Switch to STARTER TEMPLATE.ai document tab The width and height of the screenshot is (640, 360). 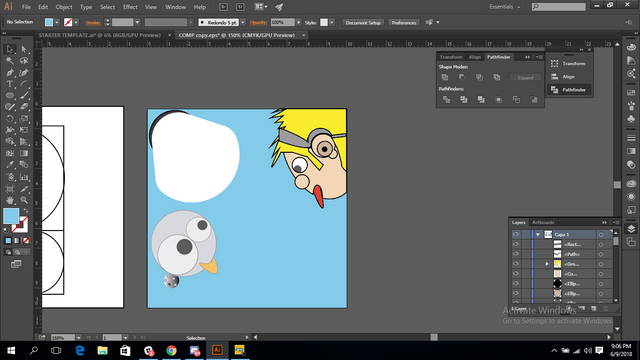pyautogui.click(x=100, y=35)
